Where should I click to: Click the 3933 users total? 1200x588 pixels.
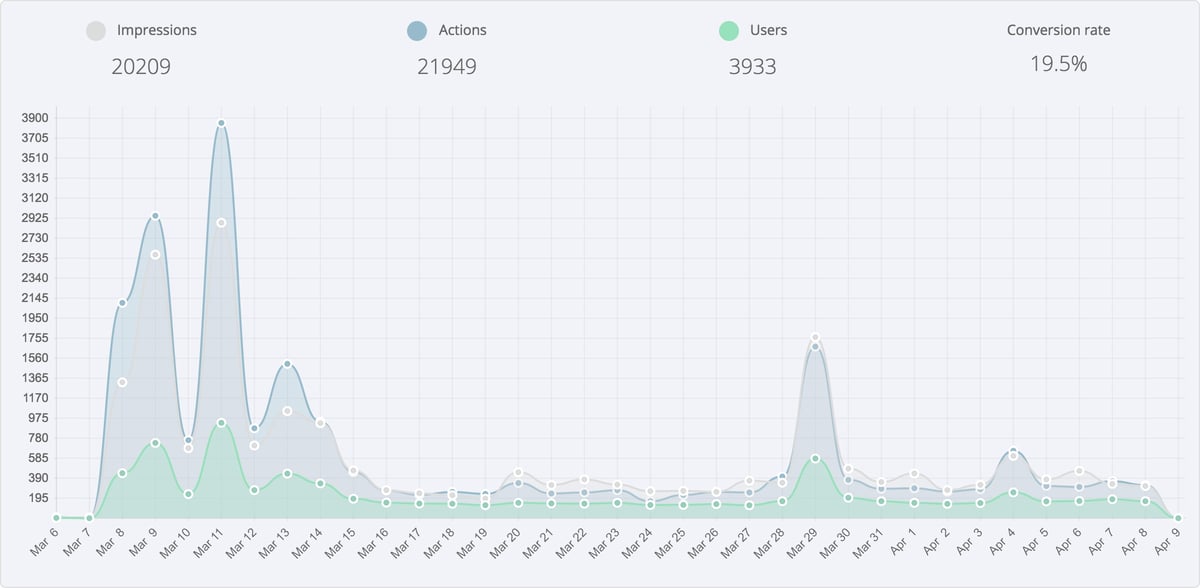pyautogui.click(x=752, y=67)
